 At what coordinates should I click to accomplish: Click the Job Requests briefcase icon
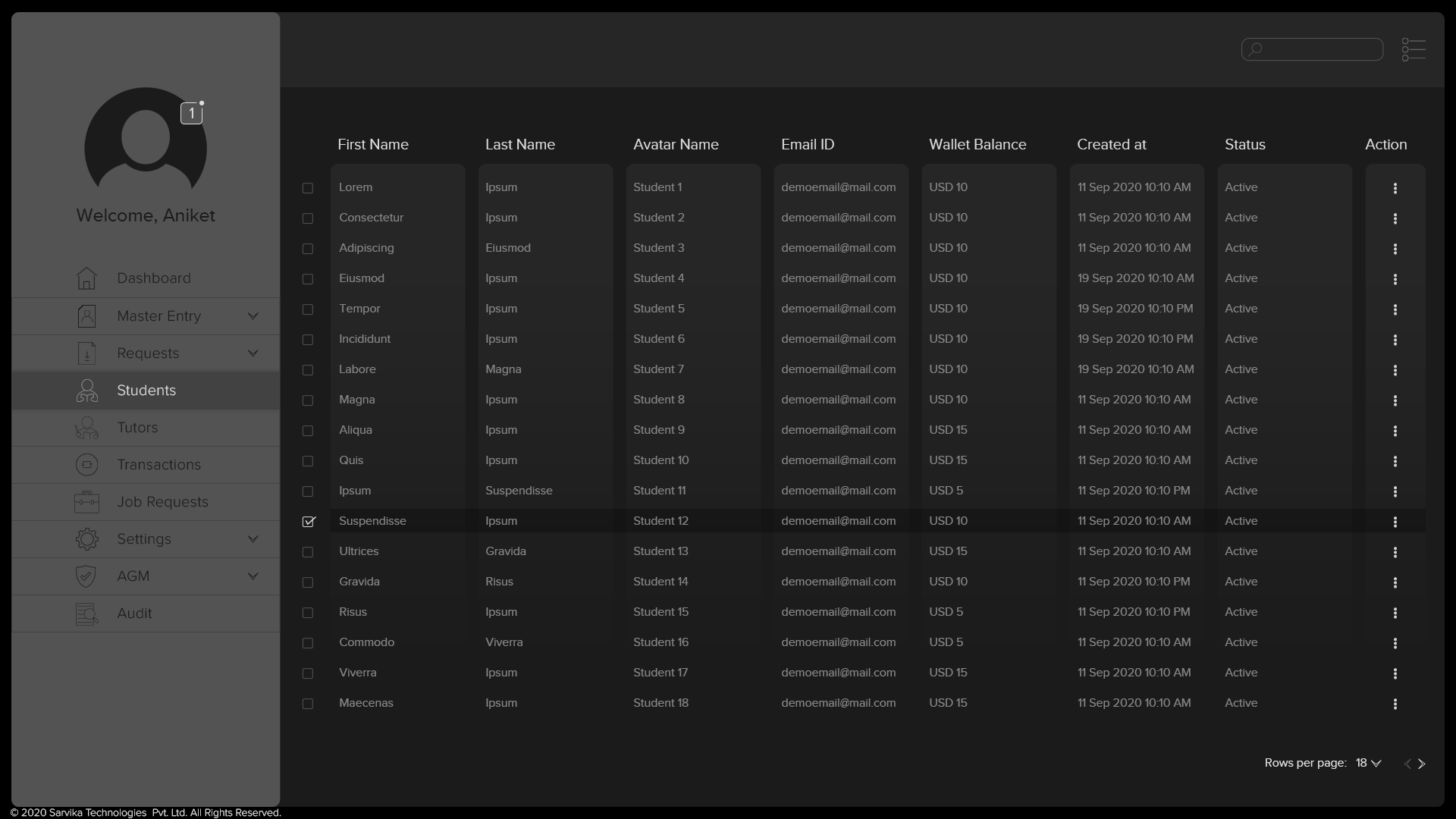86,502
